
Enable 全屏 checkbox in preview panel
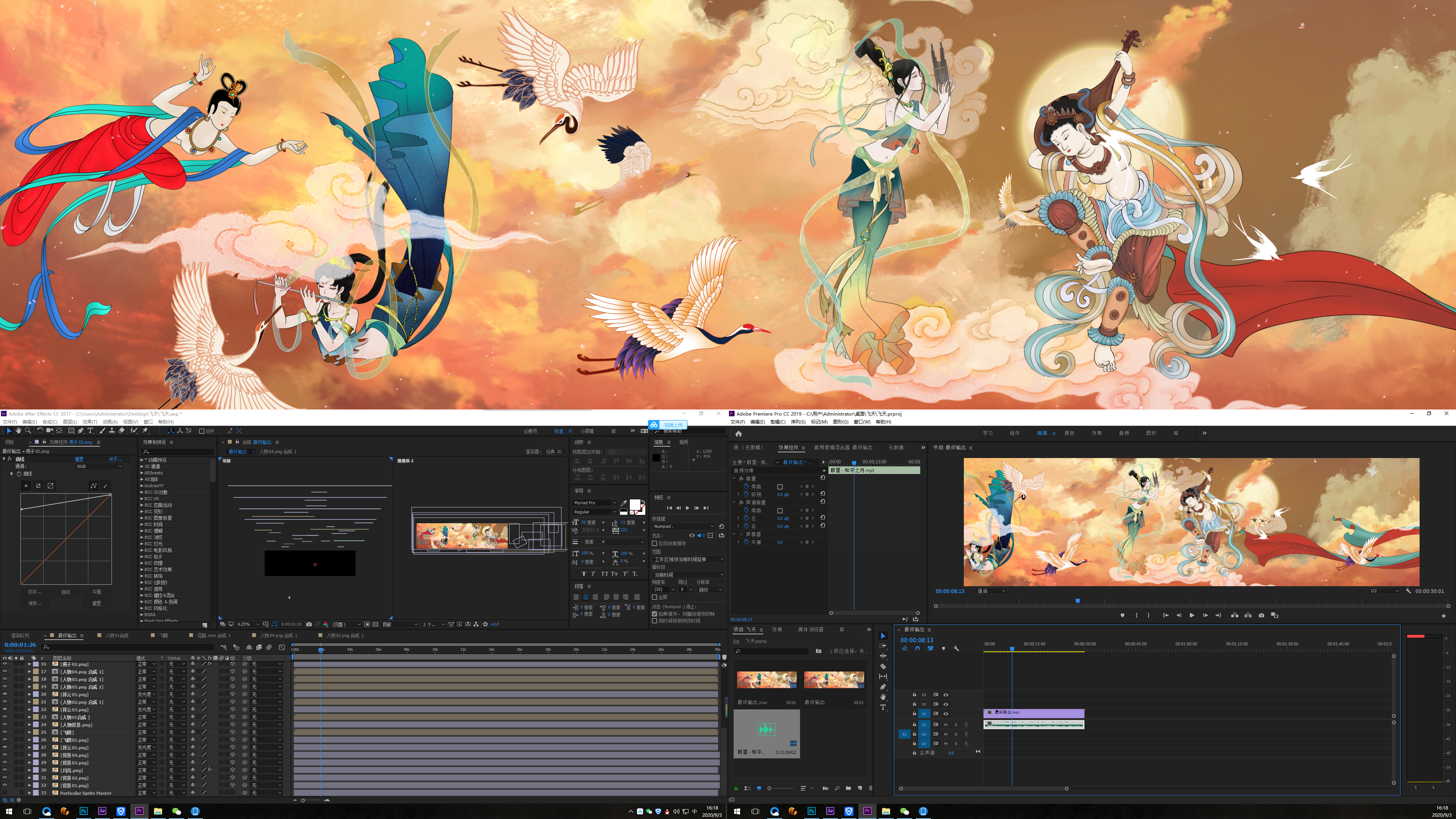[x=654, y=597]
